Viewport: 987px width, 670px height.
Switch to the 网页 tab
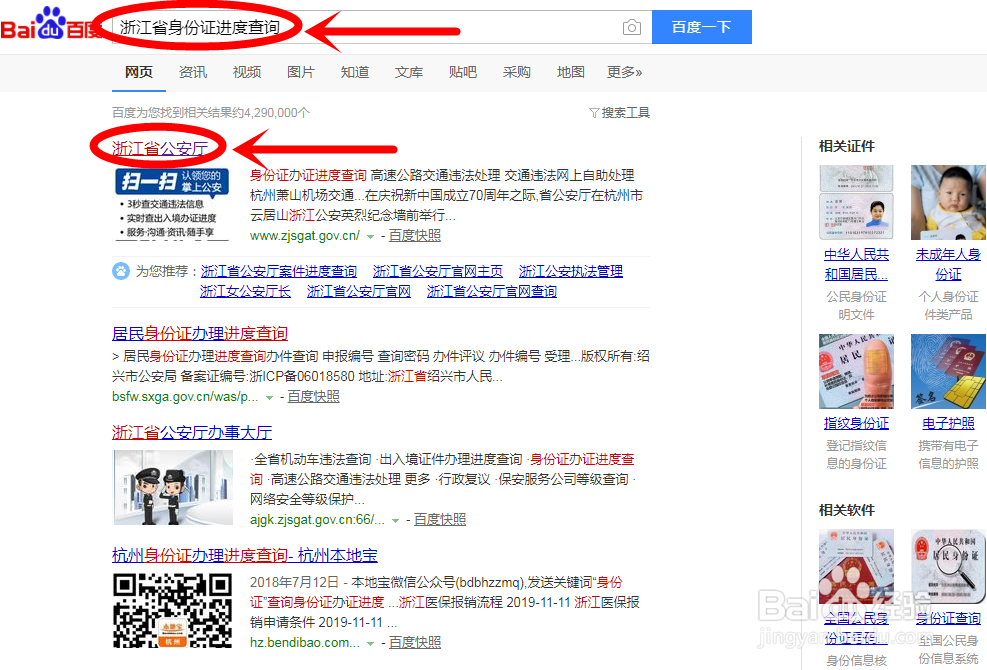pyautogui.click(x=138, y=72)
